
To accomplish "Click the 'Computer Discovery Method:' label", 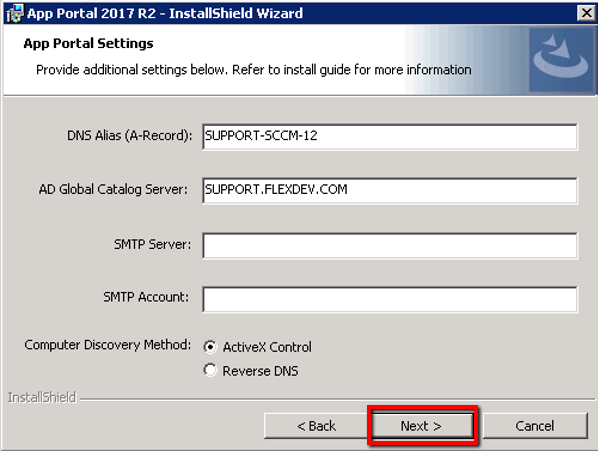I will 108,345.
